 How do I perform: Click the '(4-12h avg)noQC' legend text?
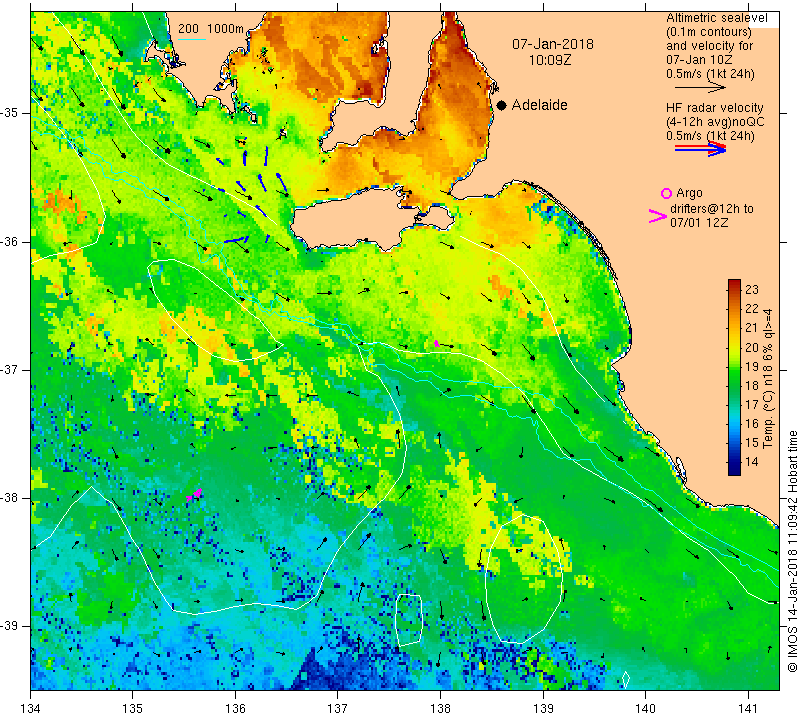pyautogui.click(x=715, y=122)
